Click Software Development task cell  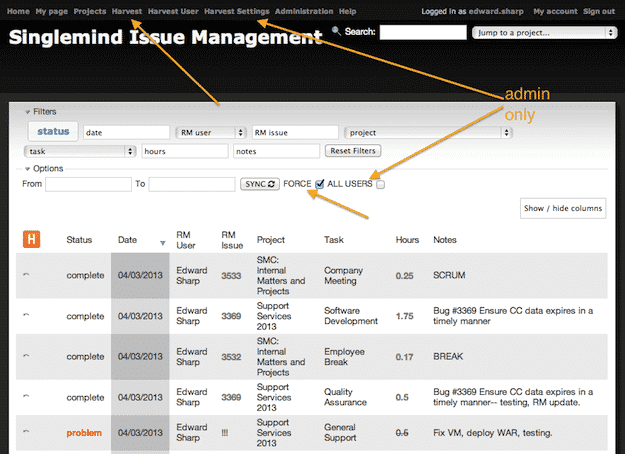click(351, 316)
